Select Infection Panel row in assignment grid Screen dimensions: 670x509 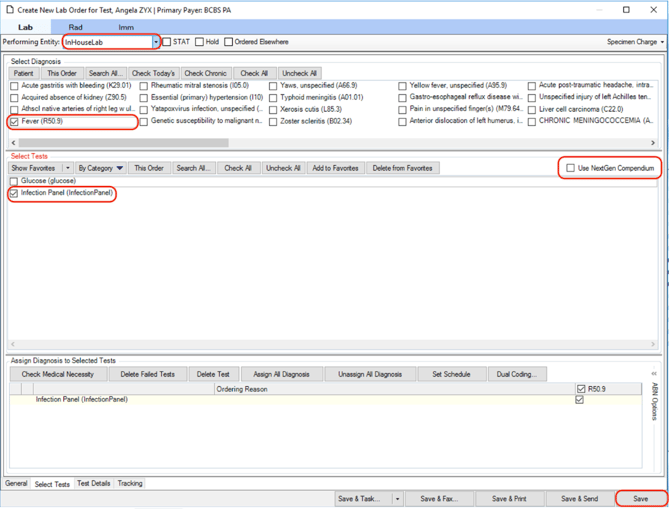coord(326,400)
